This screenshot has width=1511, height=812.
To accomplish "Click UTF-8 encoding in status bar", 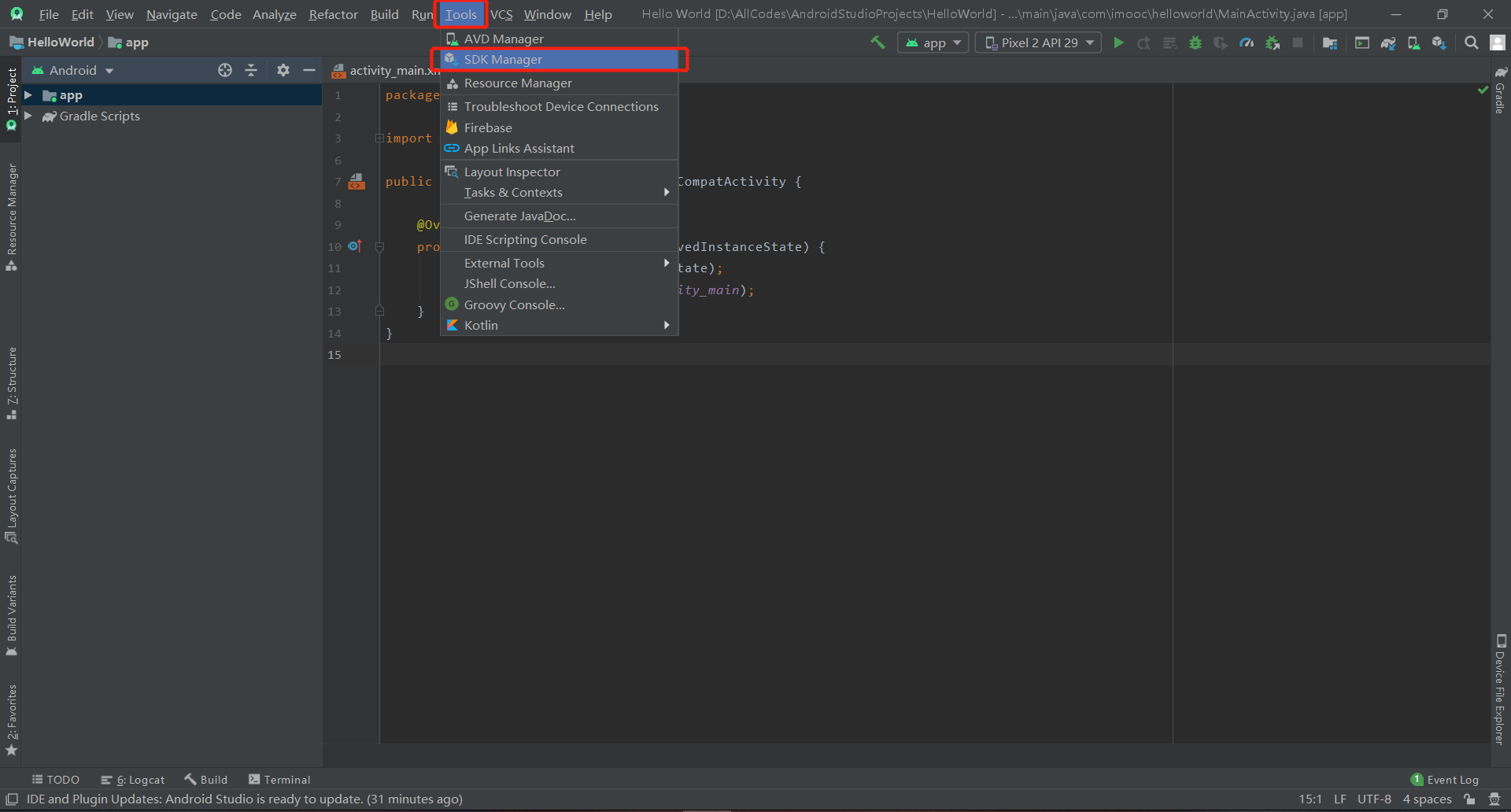I will tap(1374, 799).
